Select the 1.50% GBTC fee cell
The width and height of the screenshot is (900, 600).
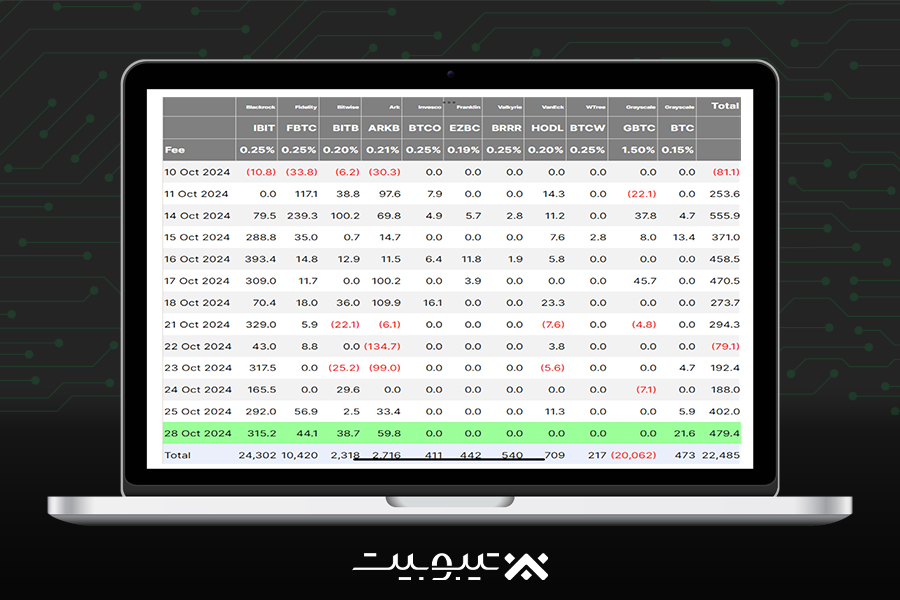[x=638, y=150]
